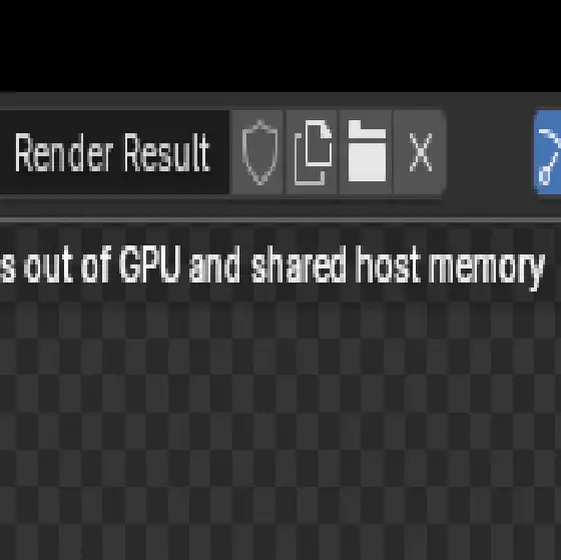Toggle fake user shield for Render Result

click(x=259, y=152)
